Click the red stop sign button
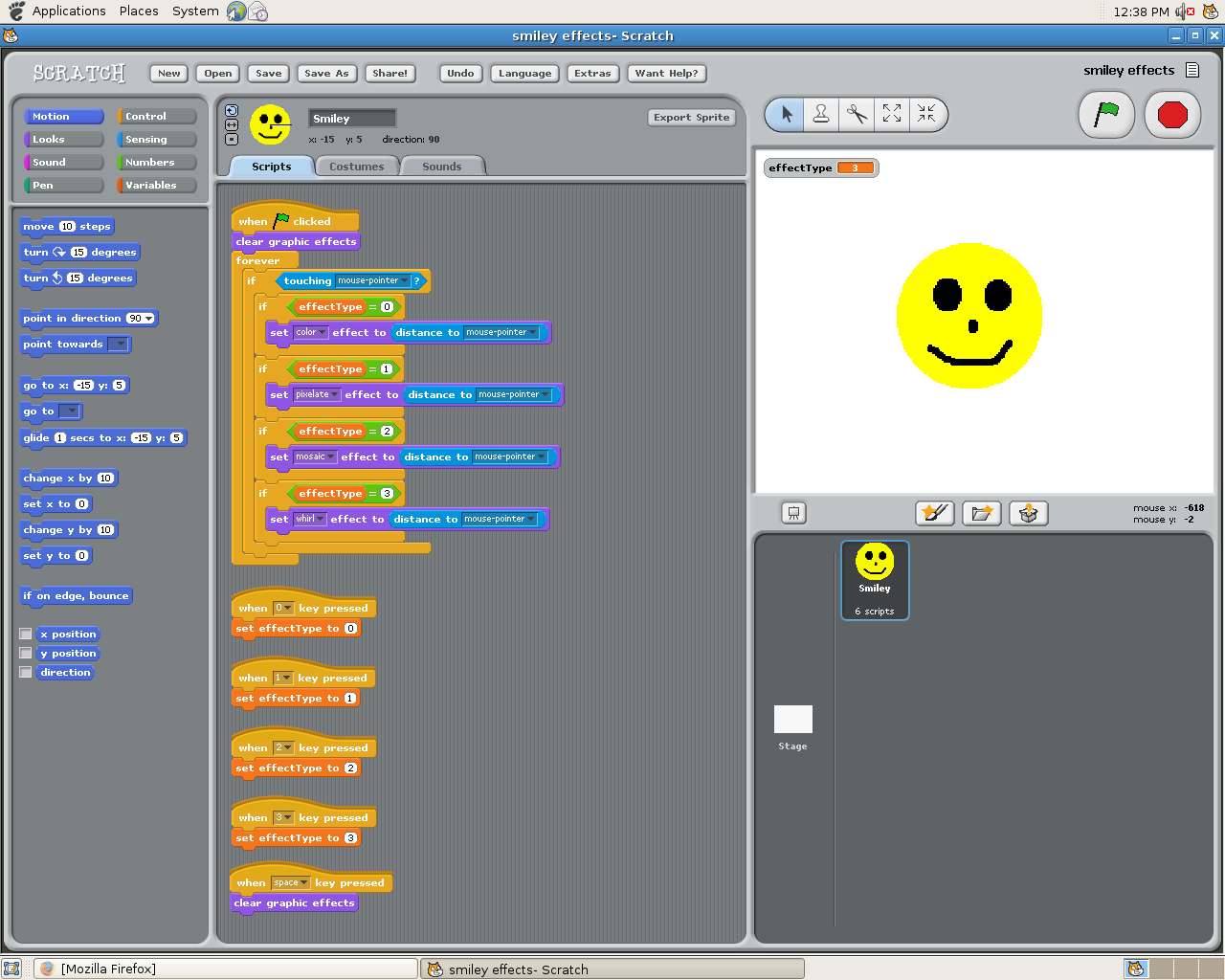Viewport: 1225px width, 980px height. 1172,115
